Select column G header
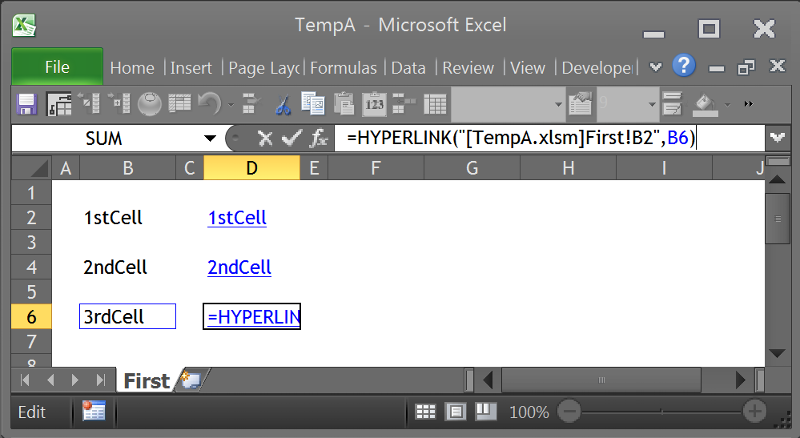This screenshot has height=438, width=800. tap(472, 168)
